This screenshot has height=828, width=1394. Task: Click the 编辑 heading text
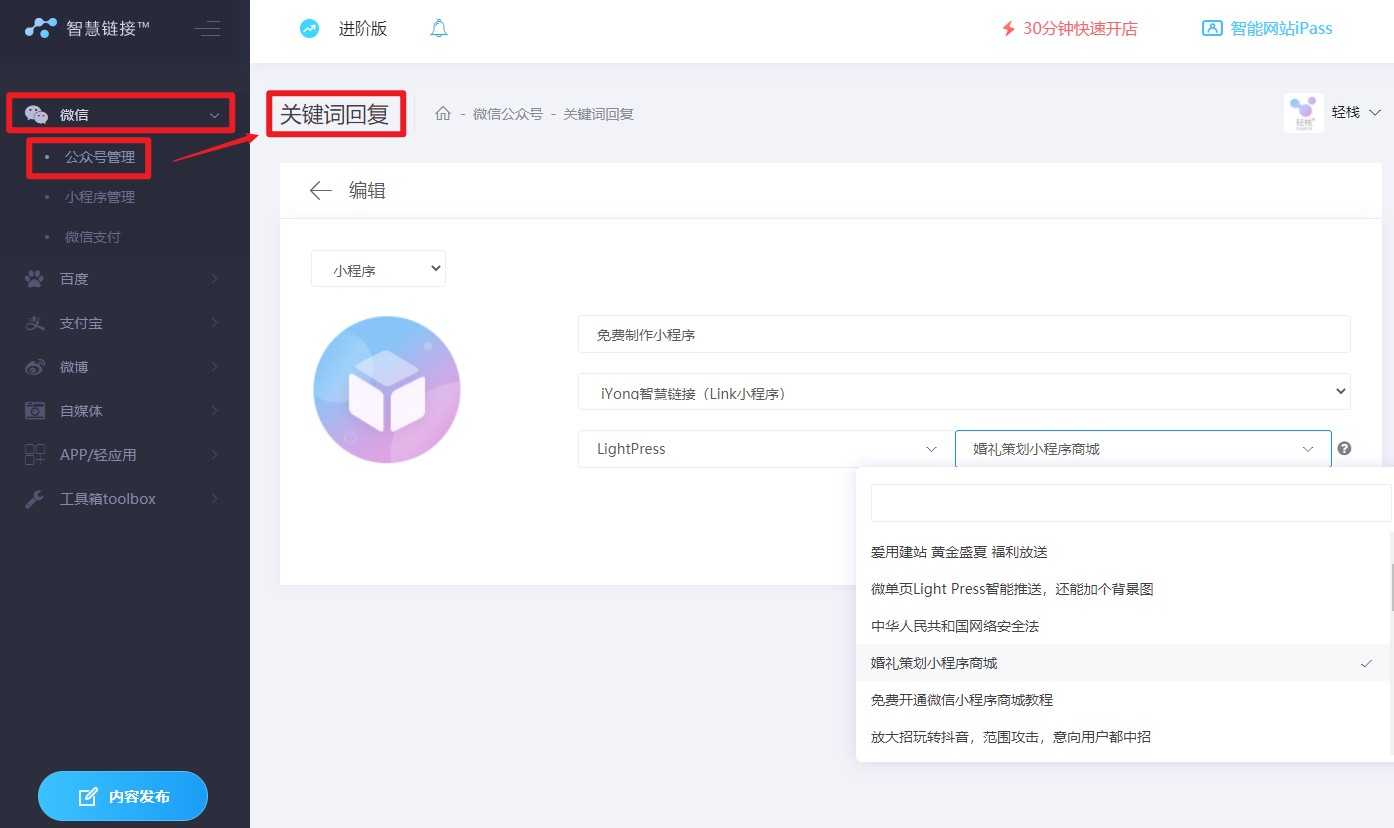tap(367, 190)
